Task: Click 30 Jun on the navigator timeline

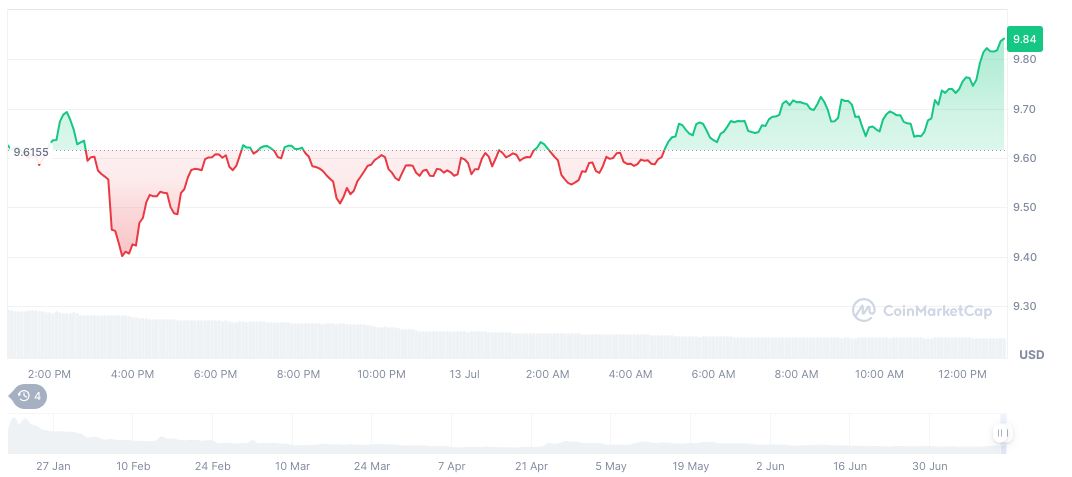Action: click(930, 466)
